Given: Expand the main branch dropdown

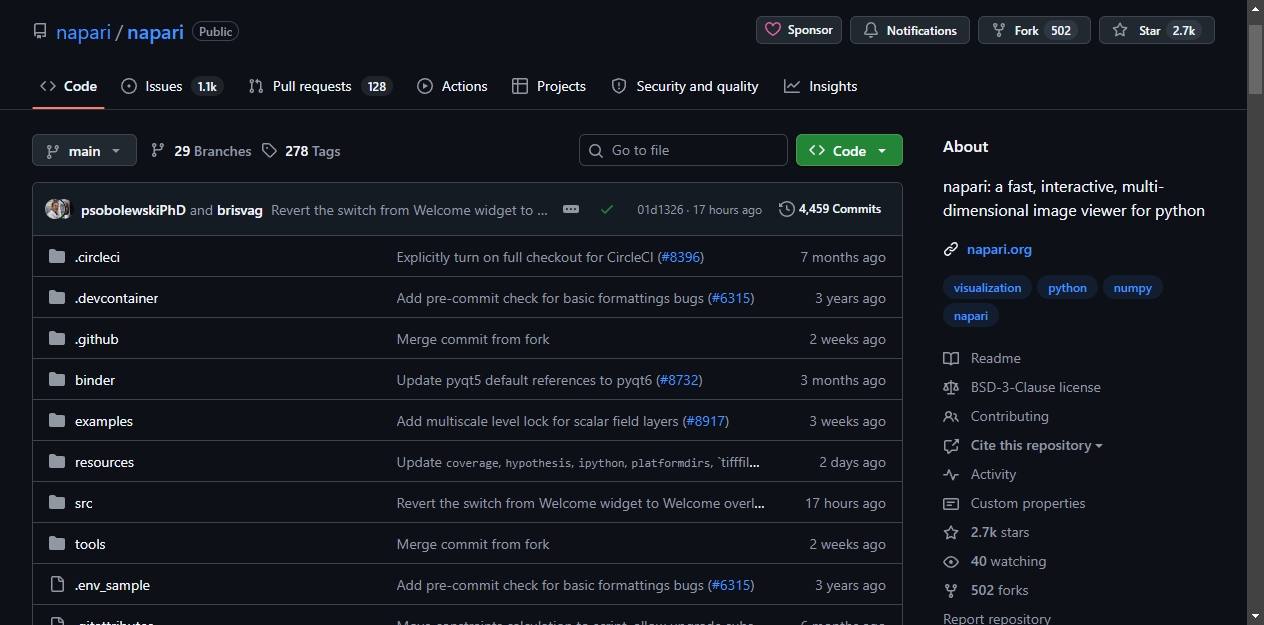Looking at the screenshot, I should (x=84, y=150).
